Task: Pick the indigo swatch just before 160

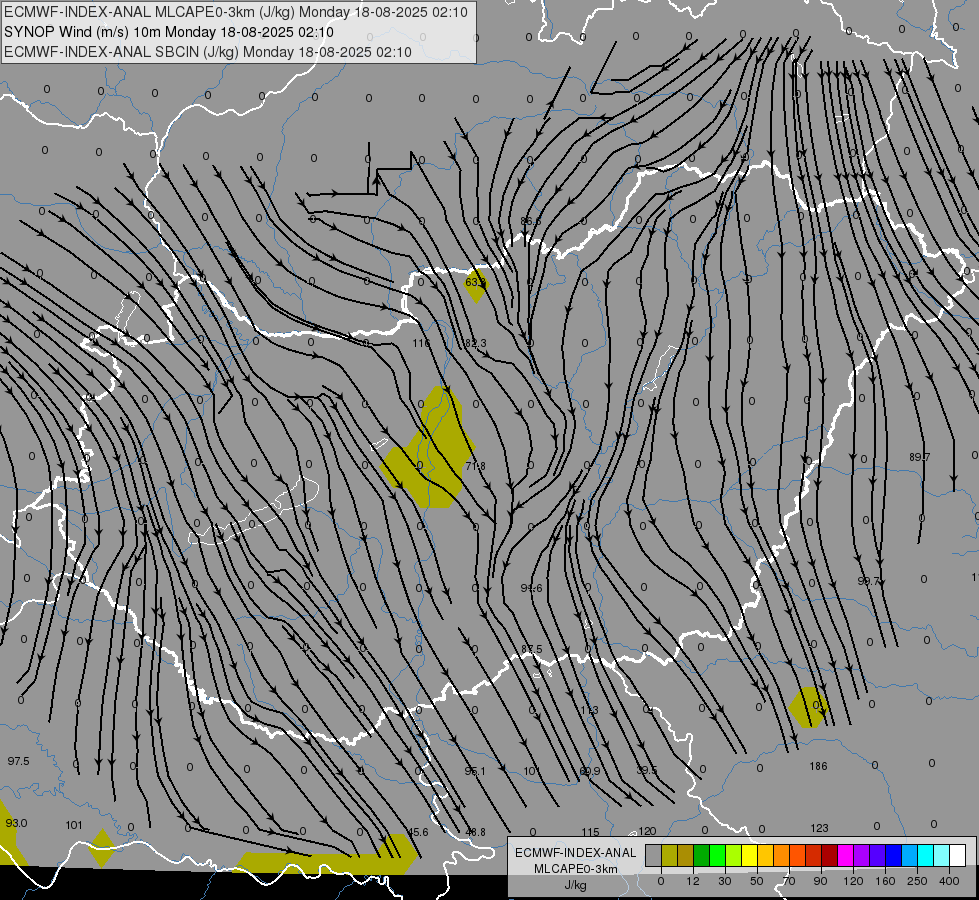Action: [x=878, y=855]
